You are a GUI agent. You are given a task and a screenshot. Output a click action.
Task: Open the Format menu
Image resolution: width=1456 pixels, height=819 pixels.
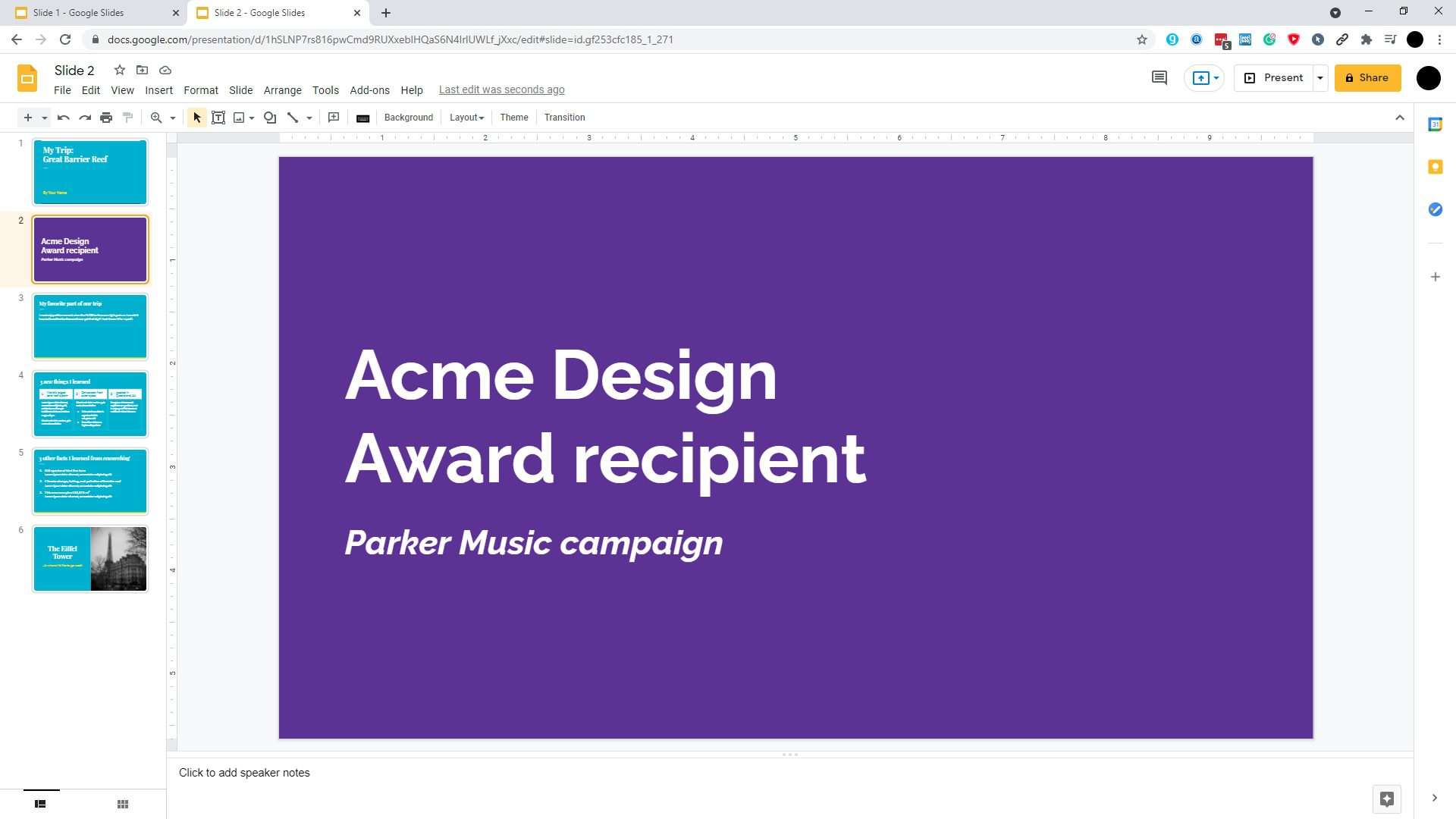pyautogui.click(x=200, y=90)
